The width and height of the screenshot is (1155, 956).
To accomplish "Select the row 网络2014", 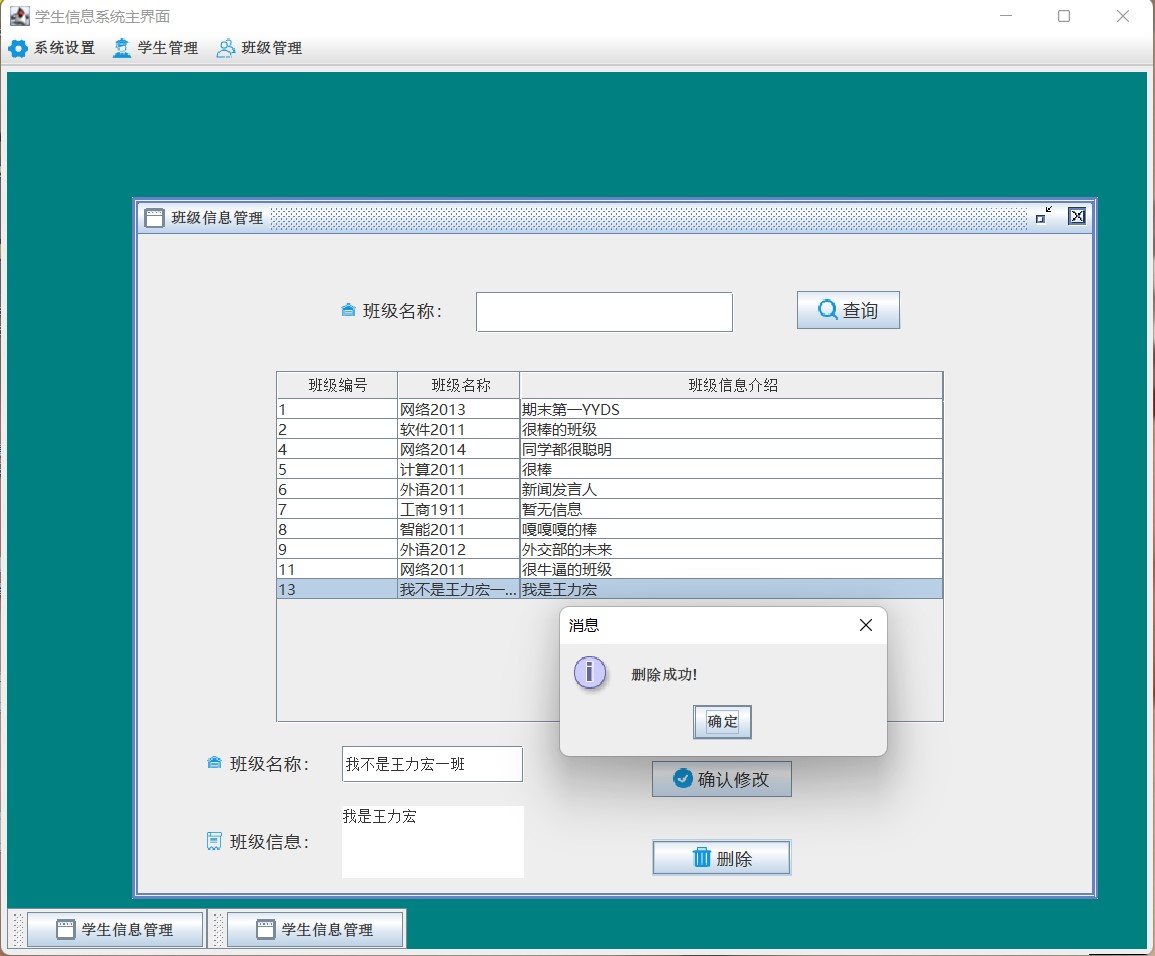I will (x=609, y=449).
